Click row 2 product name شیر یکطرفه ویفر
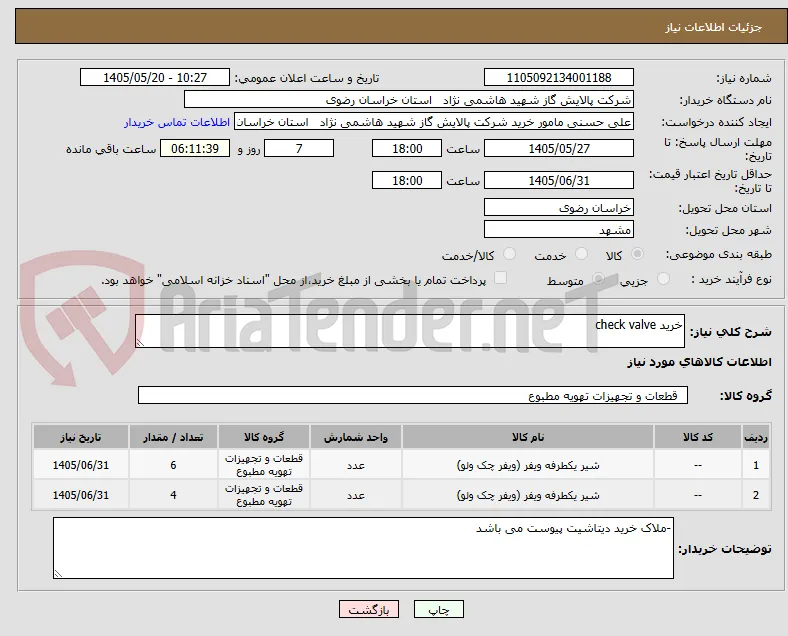The width and height of the screenshot is (788, 636). coord(528,495)
